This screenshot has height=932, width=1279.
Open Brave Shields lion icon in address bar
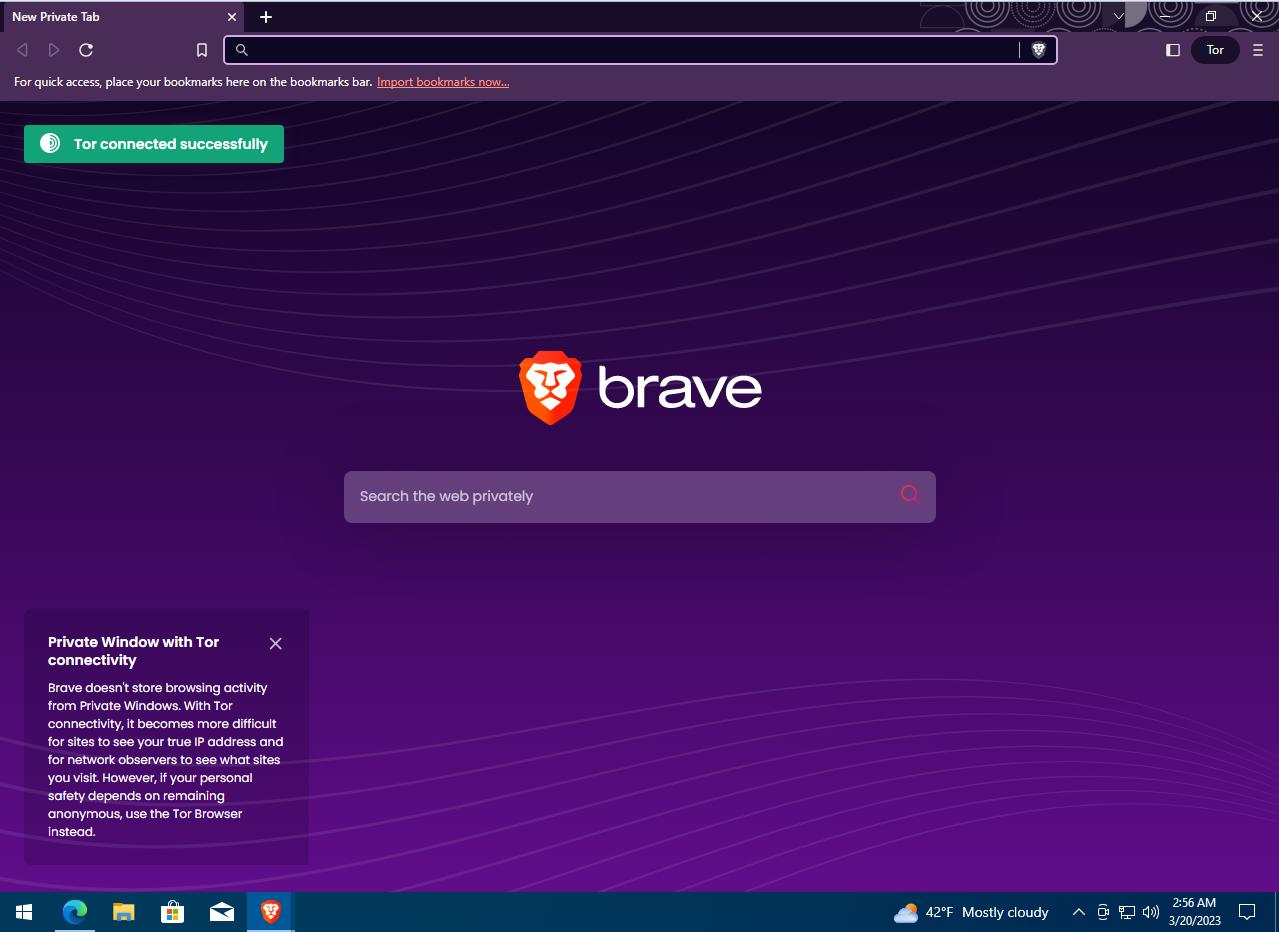tap(1038, 50)
